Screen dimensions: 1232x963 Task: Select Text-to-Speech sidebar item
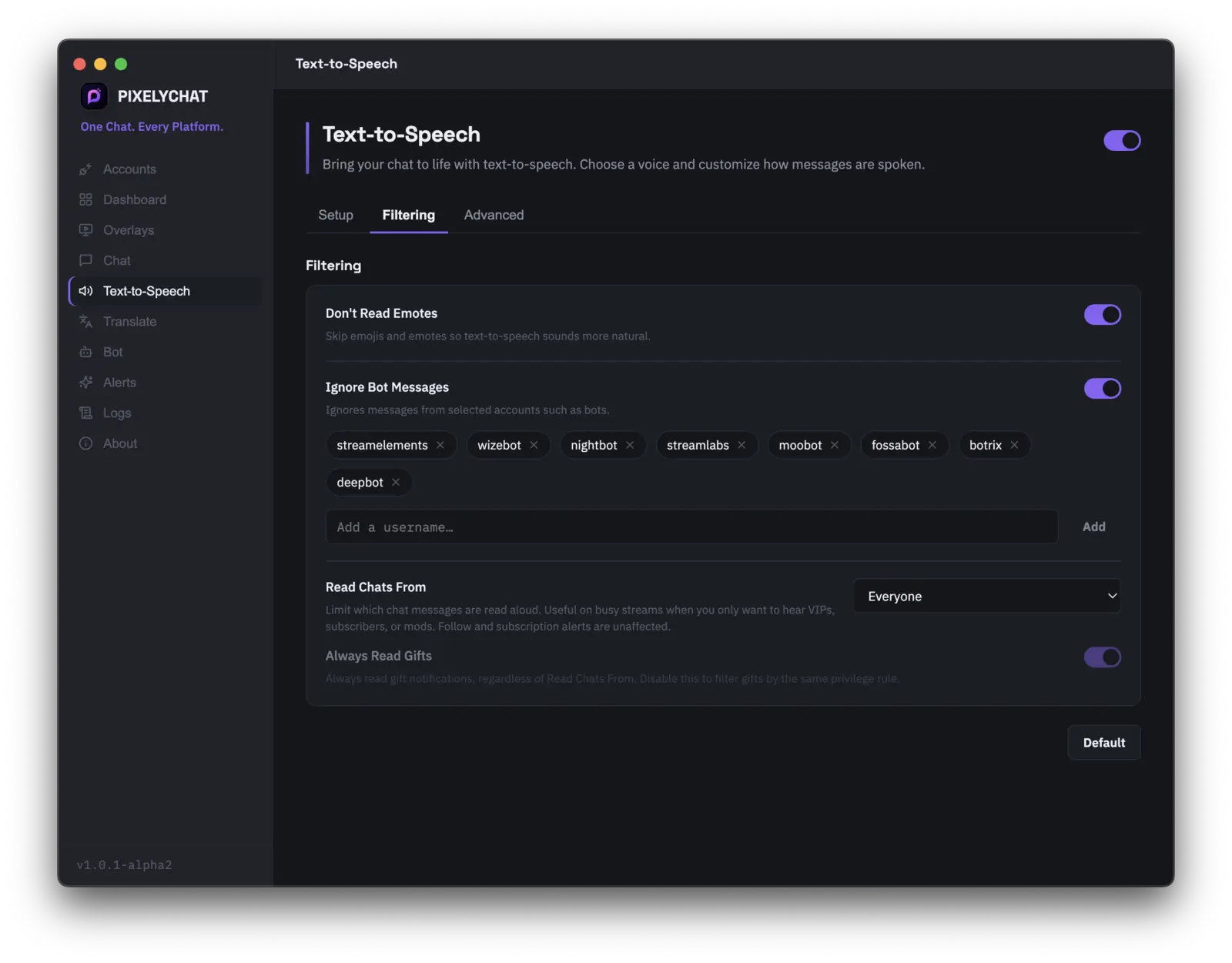[x=166, y=291]
